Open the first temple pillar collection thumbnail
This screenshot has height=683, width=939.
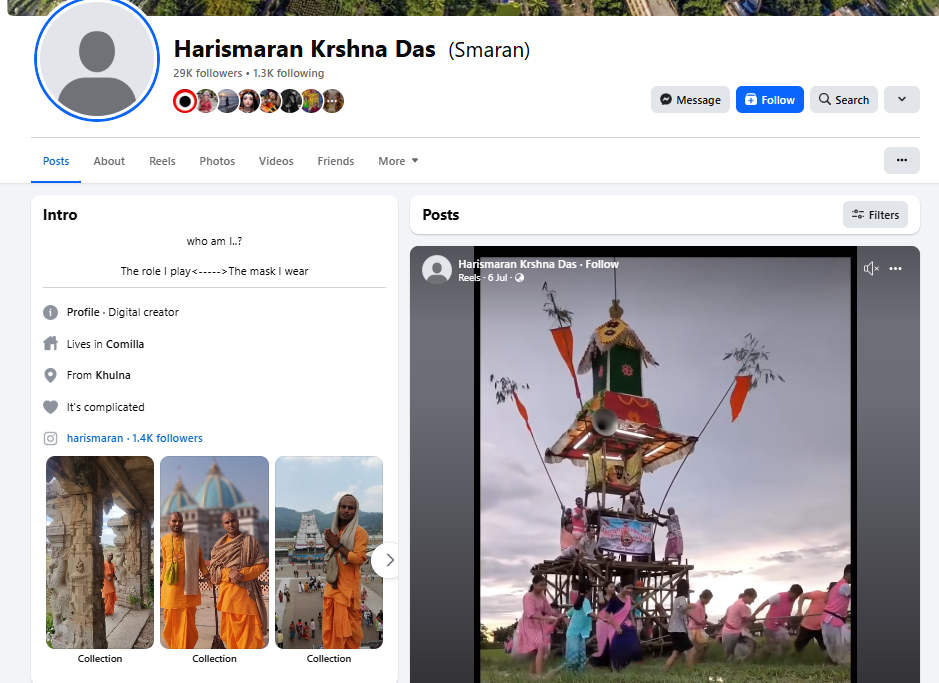[100, 552]
